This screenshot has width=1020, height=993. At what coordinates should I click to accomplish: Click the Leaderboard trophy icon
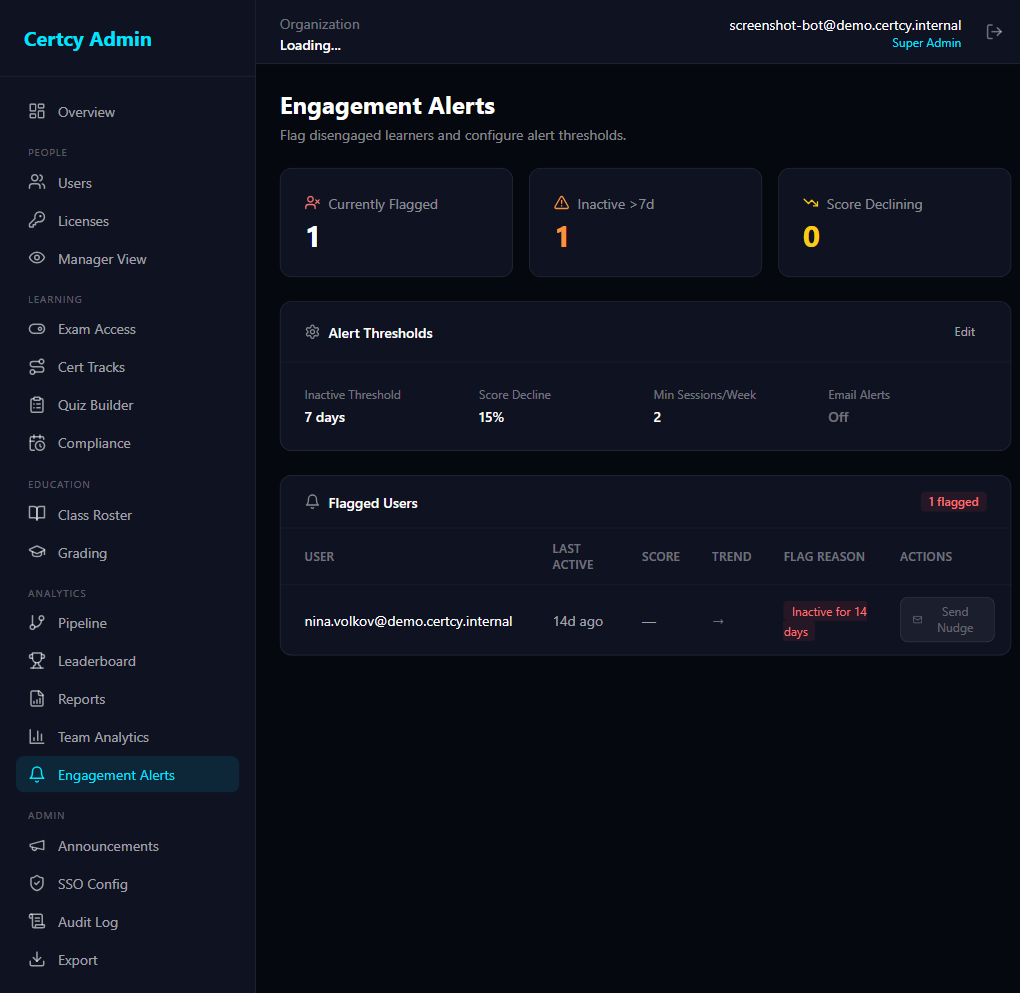[37, 660]
